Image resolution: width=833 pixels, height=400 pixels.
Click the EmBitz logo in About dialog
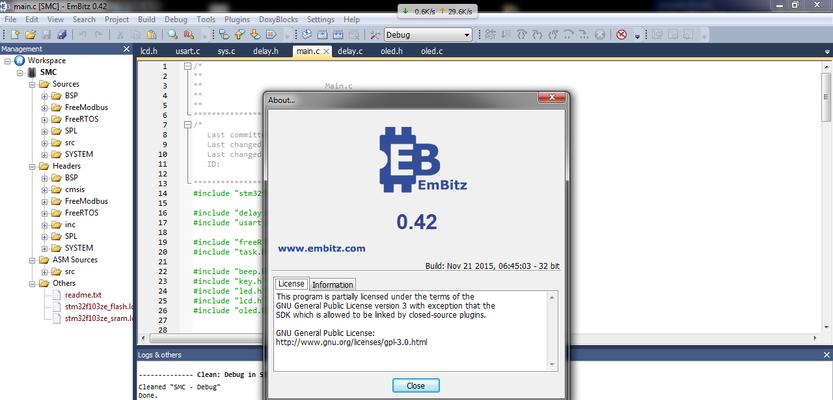423,159
